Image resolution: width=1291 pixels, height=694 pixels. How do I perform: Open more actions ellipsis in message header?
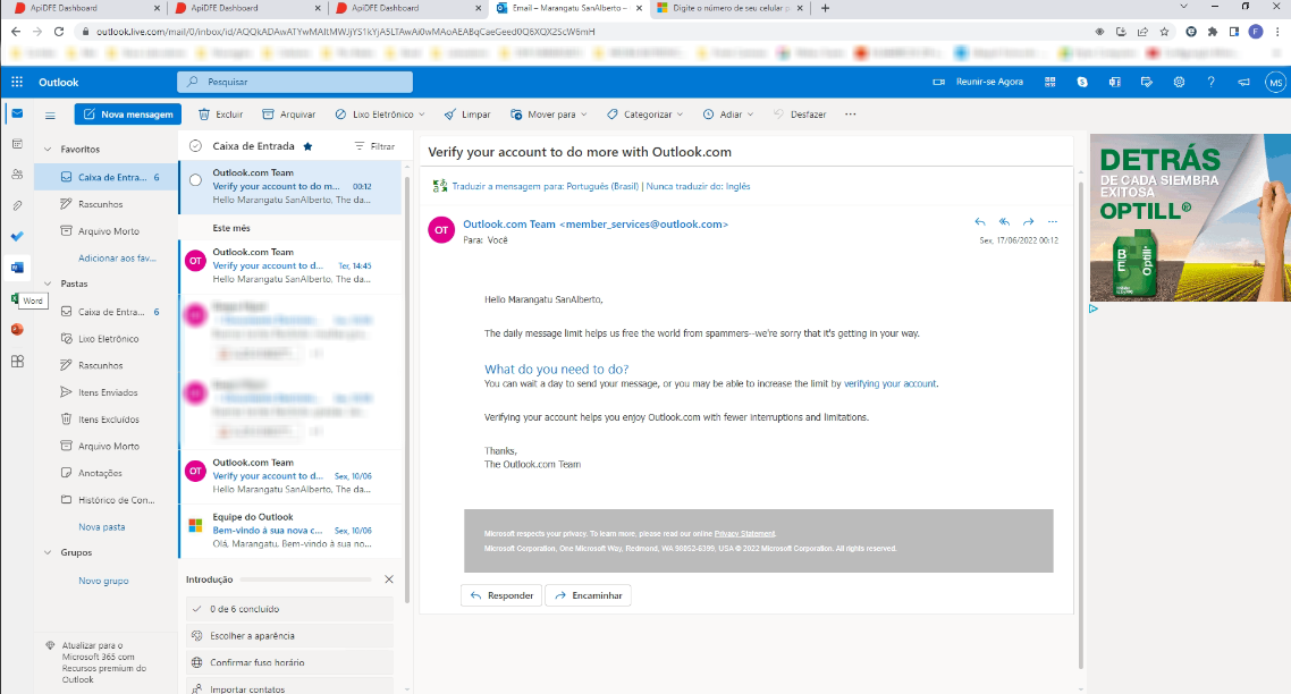(1052, 222)
